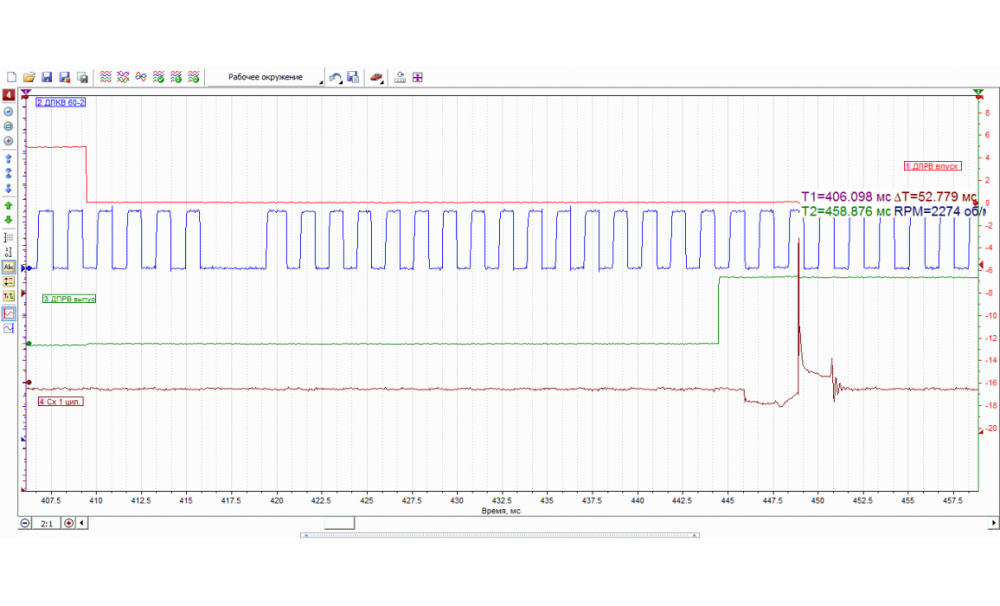Click the green down arrow icon
1000x606 pixels.
coord(8,220)
